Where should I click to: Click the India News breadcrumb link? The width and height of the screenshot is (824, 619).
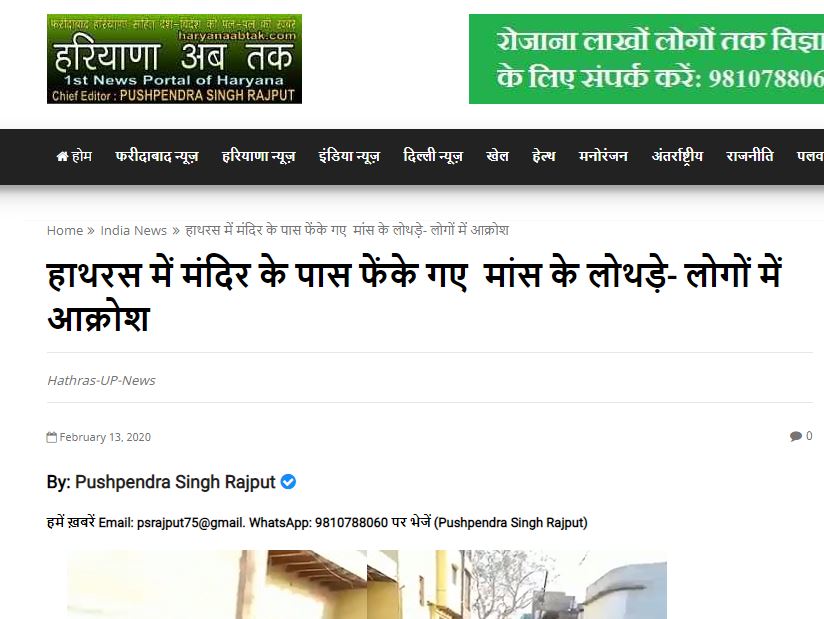(x=133, y=230)
